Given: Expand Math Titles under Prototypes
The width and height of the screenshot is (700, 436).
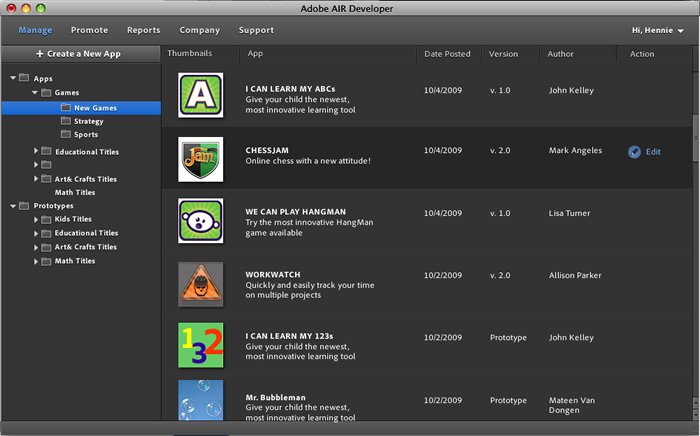Looking at the screenshot, I should [36, 262].
